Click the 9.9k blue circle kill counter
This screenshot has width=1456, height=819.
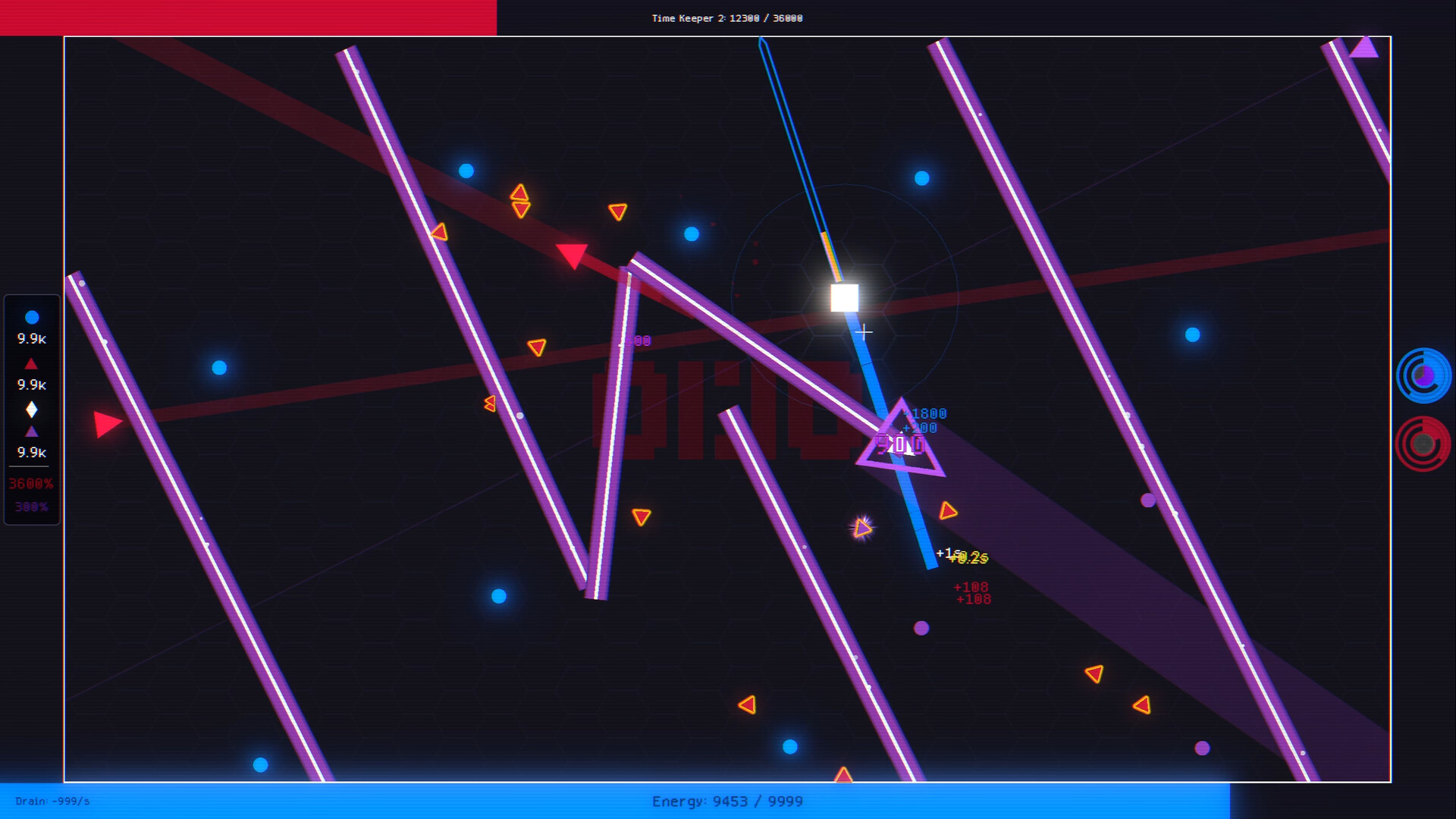31,339
